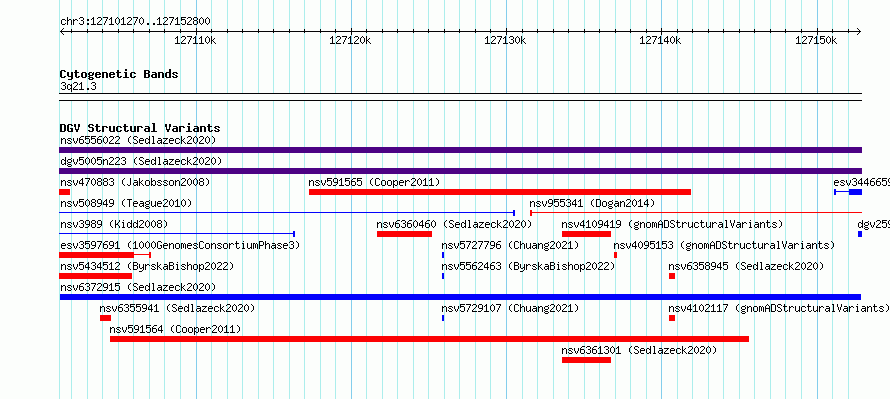Screen dimensions: 890x399
Task: Open variant label nsv508949 (Teague2010)
Action: tap(126, 203)
